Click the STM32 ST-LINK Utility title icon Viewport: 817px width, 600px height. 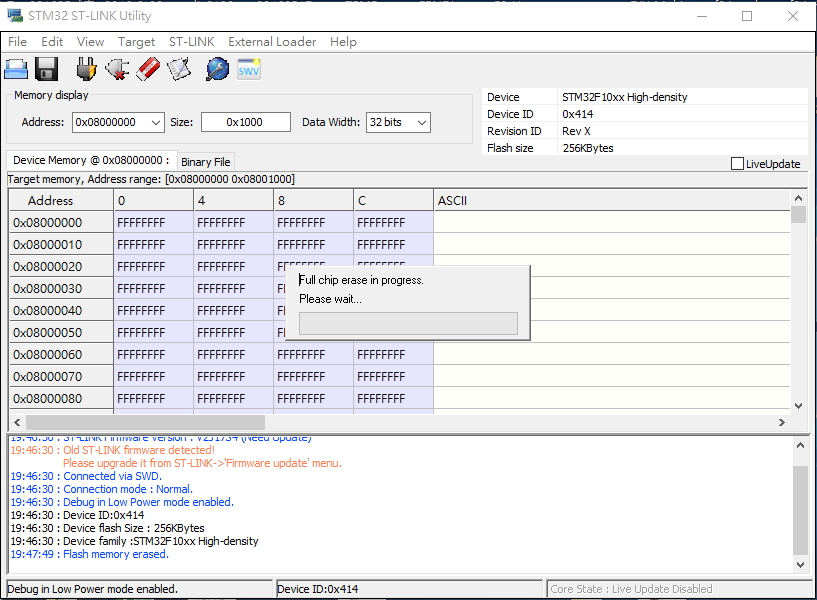click(15, 16)
